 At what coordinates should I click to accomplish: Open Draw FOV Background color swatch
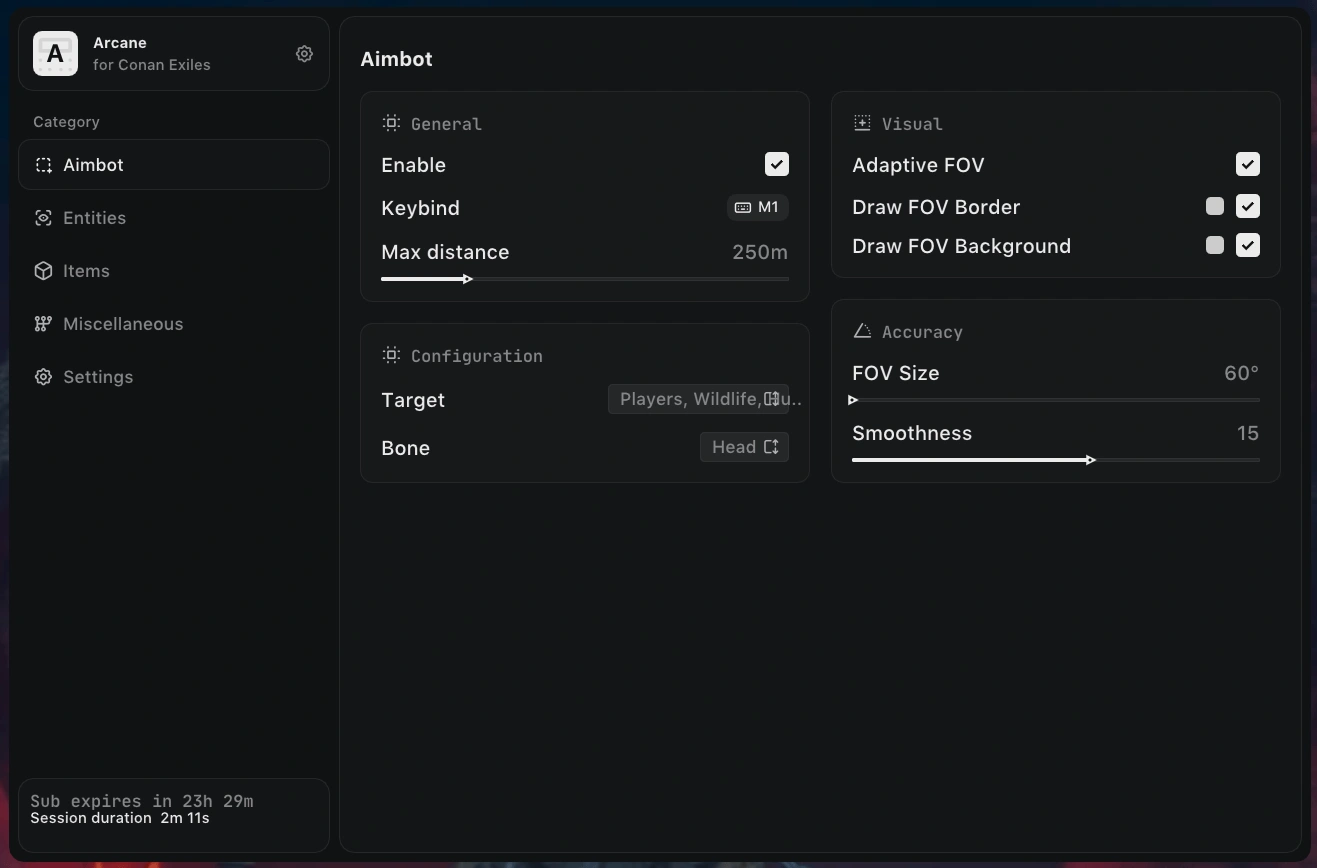point(1215,245)
